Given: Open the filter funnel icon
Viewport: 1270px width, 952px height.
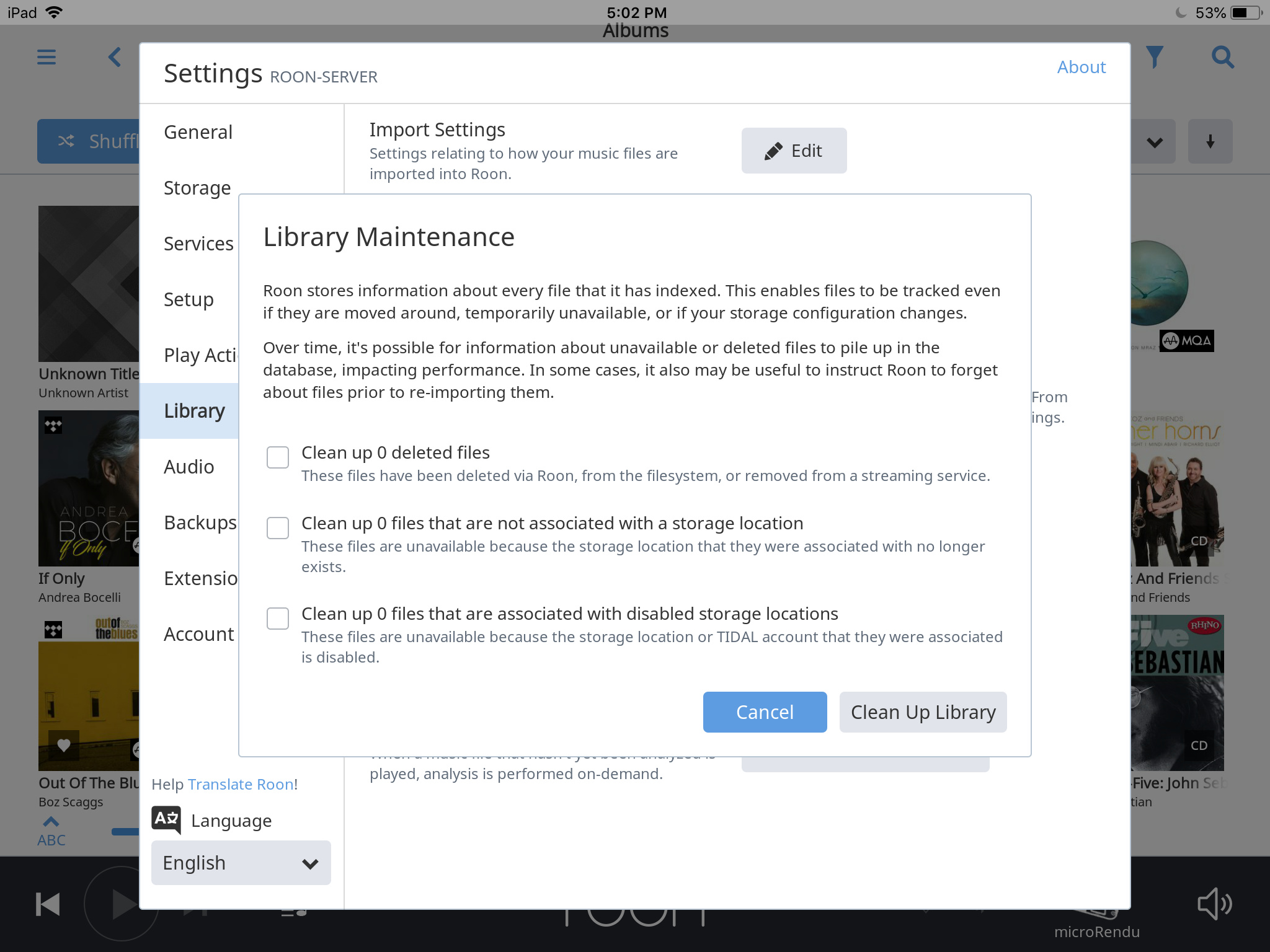Looking at the screenshot, I should 1155,57.
